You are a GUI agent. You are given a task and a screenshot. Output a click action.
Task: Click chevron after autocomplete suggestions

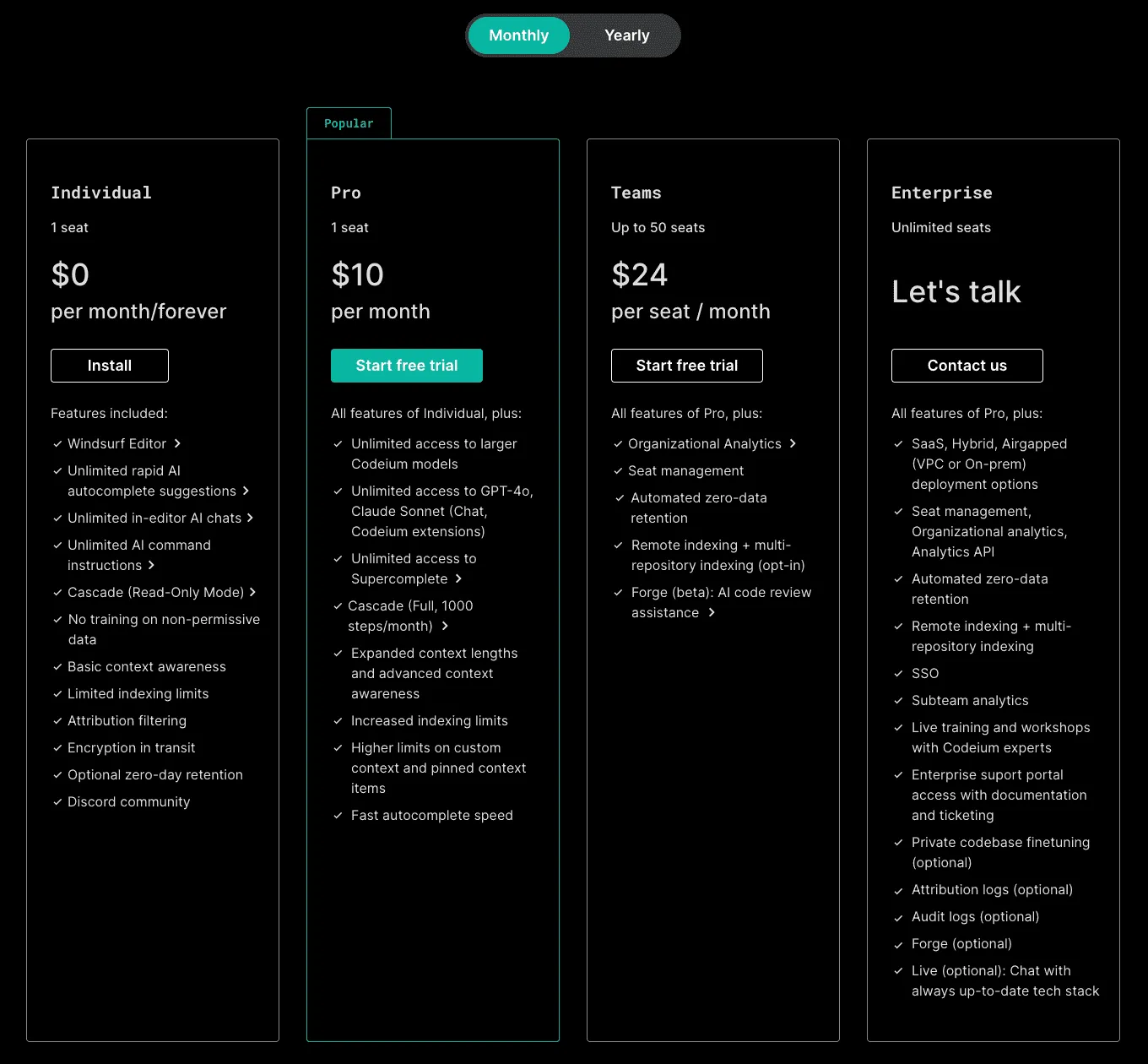[246, 491]
